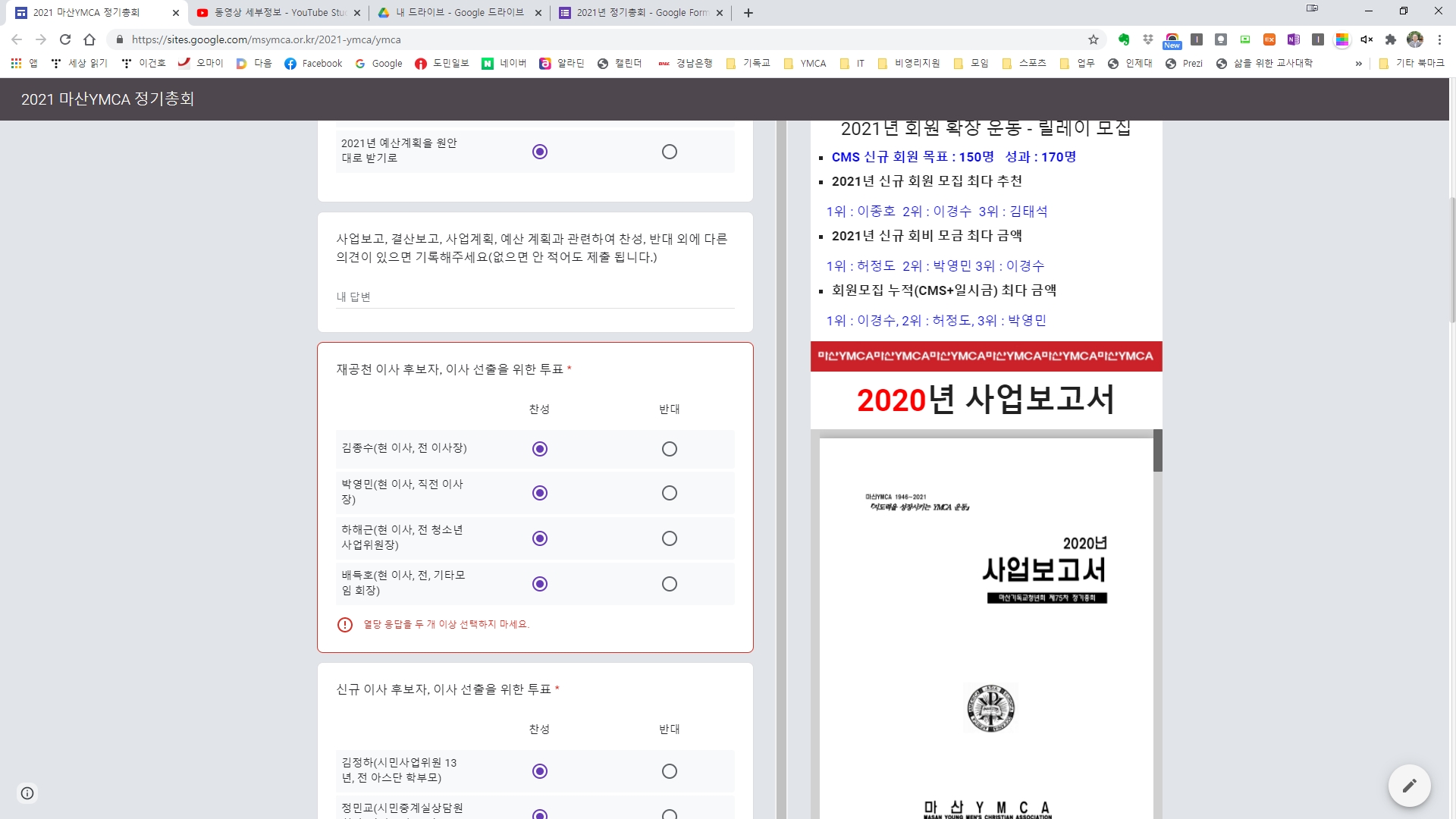Open the Chrome three-dot menu
This screenshot has width=1456, height=819.
point(1439,39)
